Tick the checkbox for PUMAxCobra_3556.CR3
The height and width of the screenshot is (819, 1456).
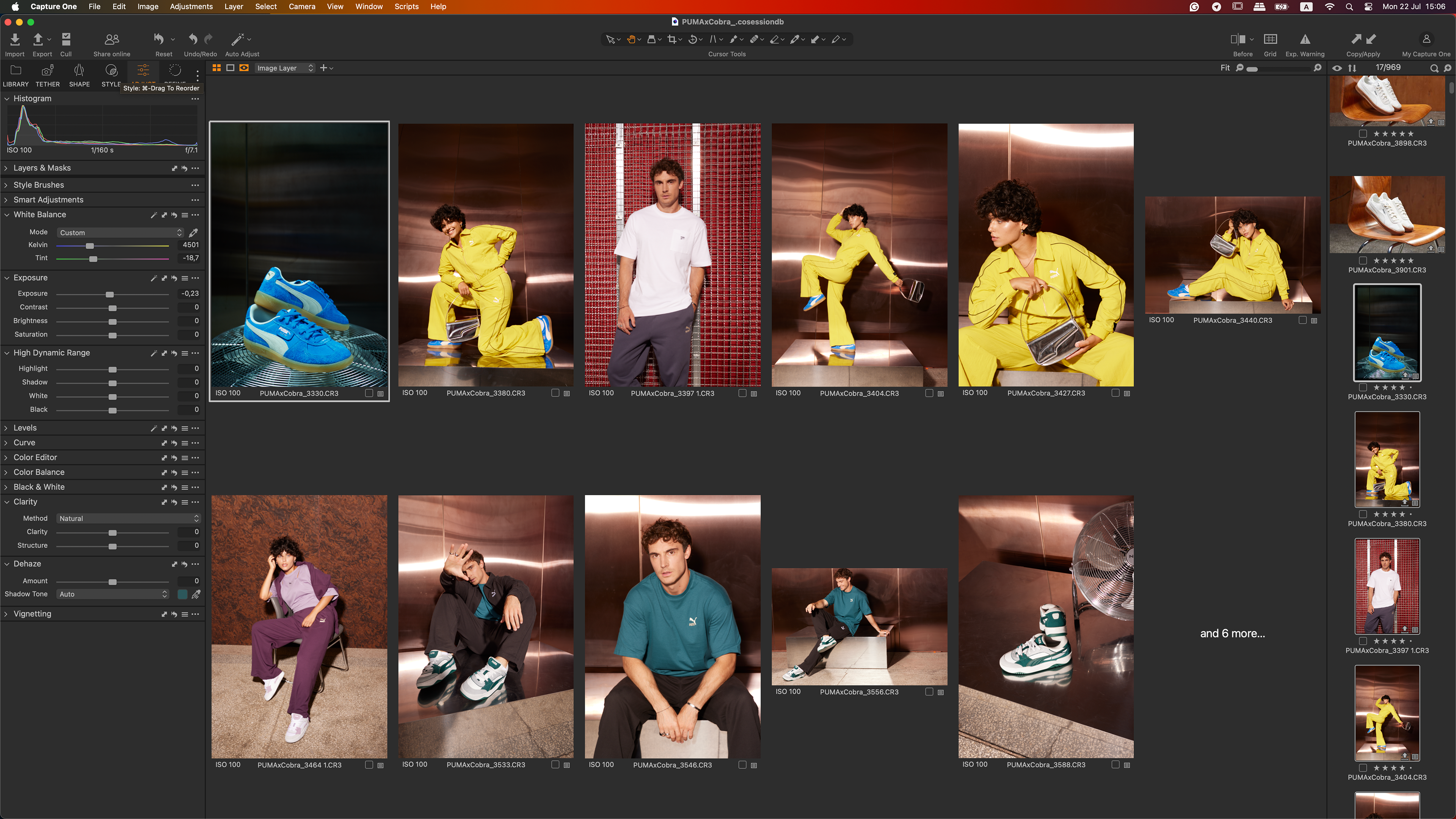click(929, 692)
